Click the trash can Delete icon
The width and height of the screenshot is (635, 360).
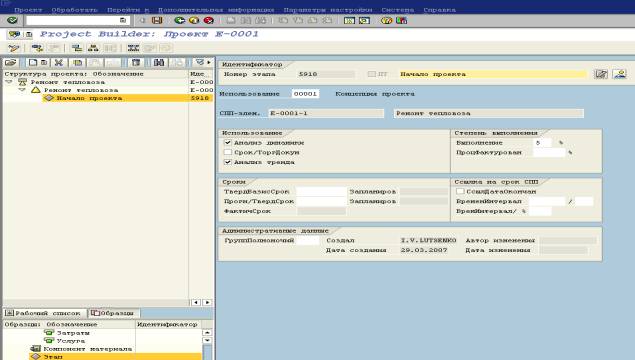point(136,62)
